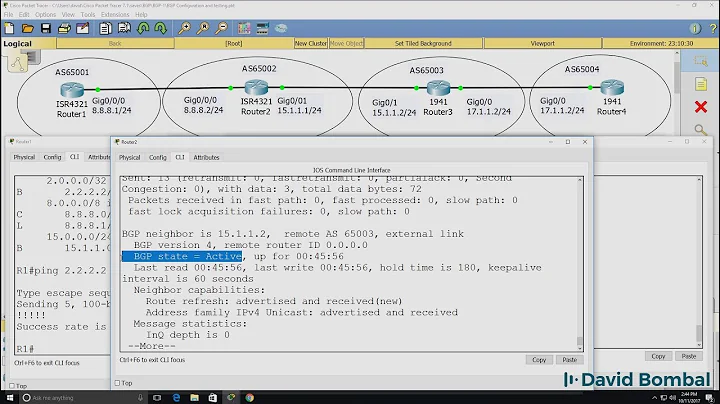The image size is (720, 404).
Task: Click the Environment time button
Action: (x=661, y=43)
